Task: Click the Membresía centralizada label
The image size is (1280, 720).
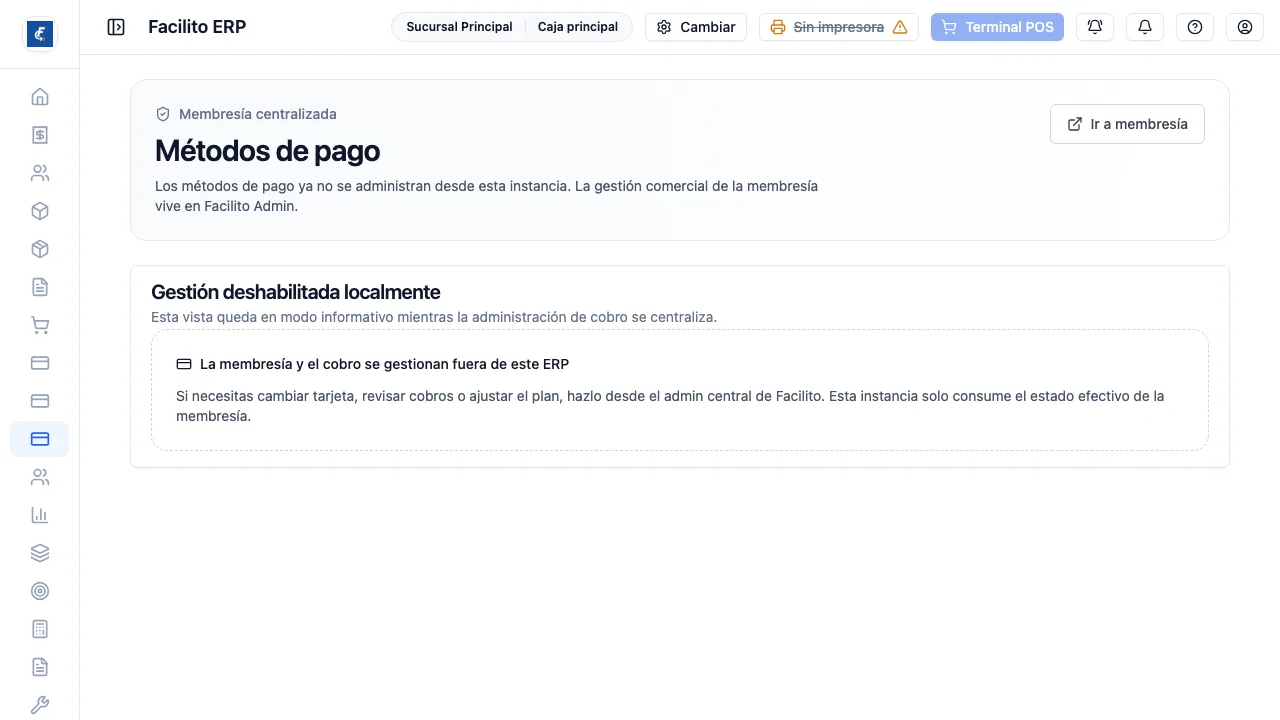Action: click(x=258, y=114)
